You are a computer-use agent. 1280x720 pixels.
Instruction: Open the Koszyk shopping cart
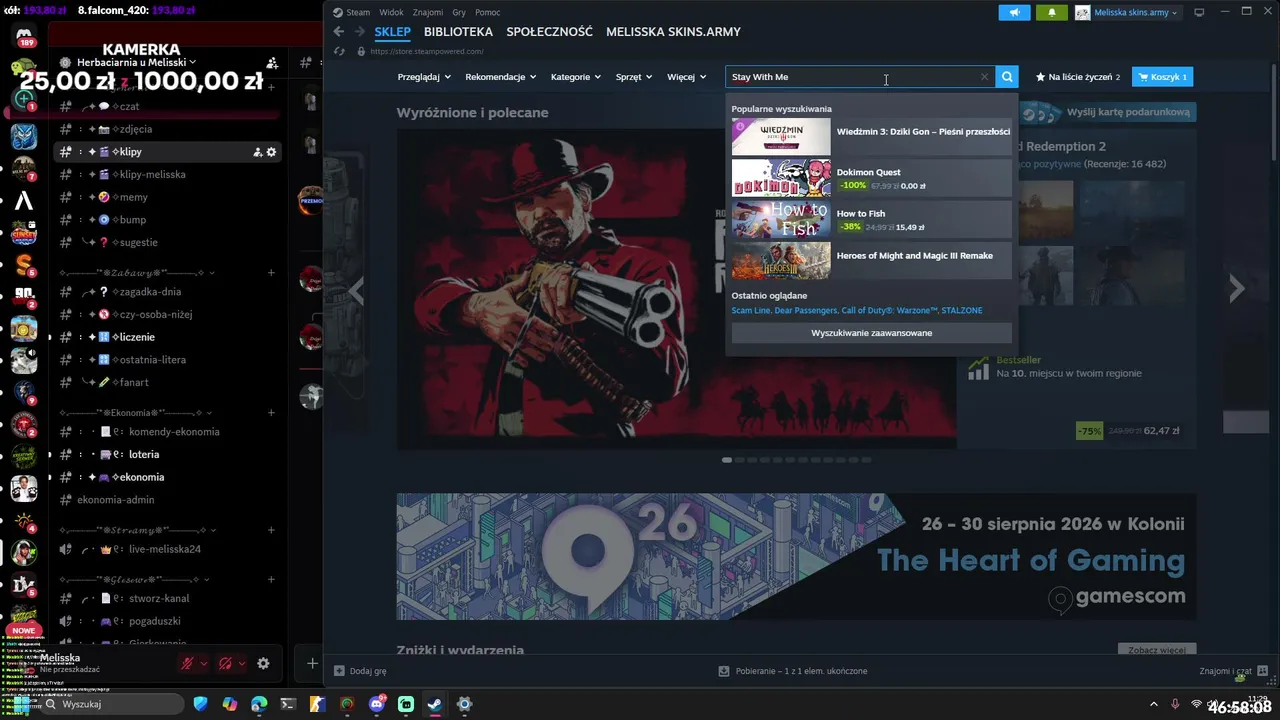click(x=1162, y=77)
